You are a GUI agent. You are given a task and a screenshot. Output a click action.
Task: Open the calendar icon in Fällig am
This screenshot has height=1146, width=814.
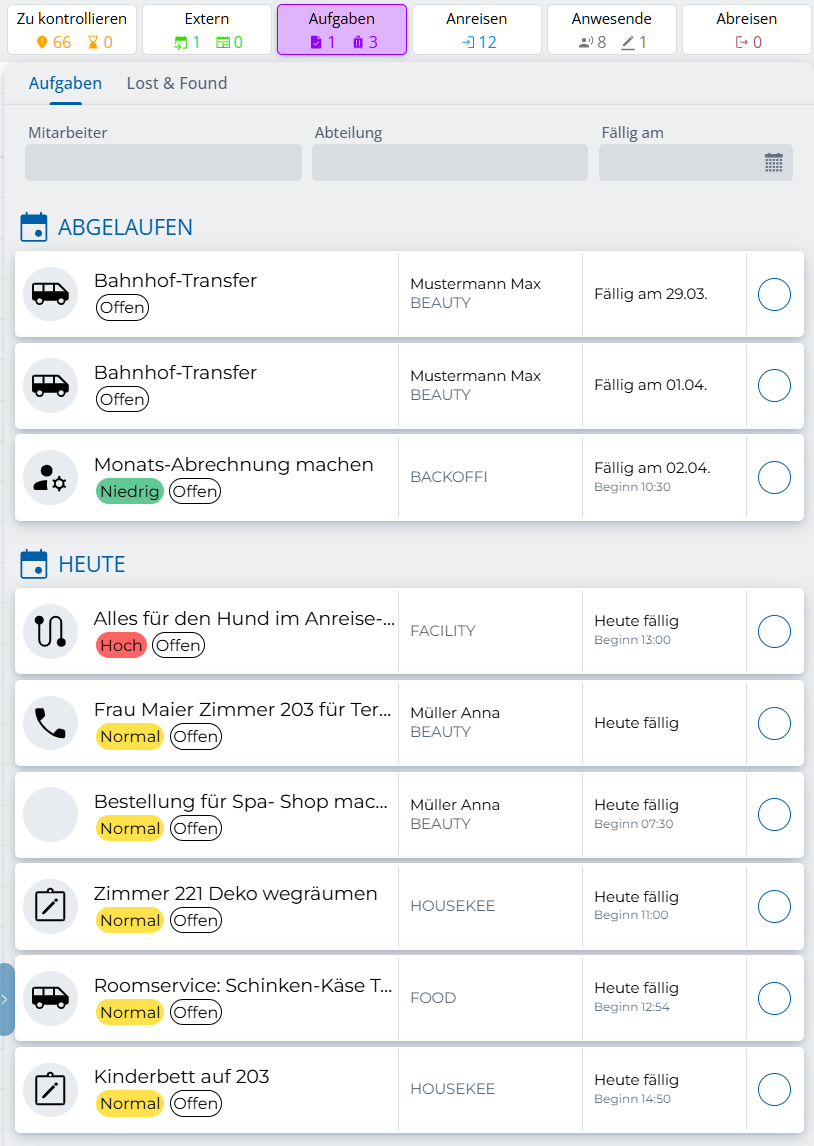click(x=773, y=163)
